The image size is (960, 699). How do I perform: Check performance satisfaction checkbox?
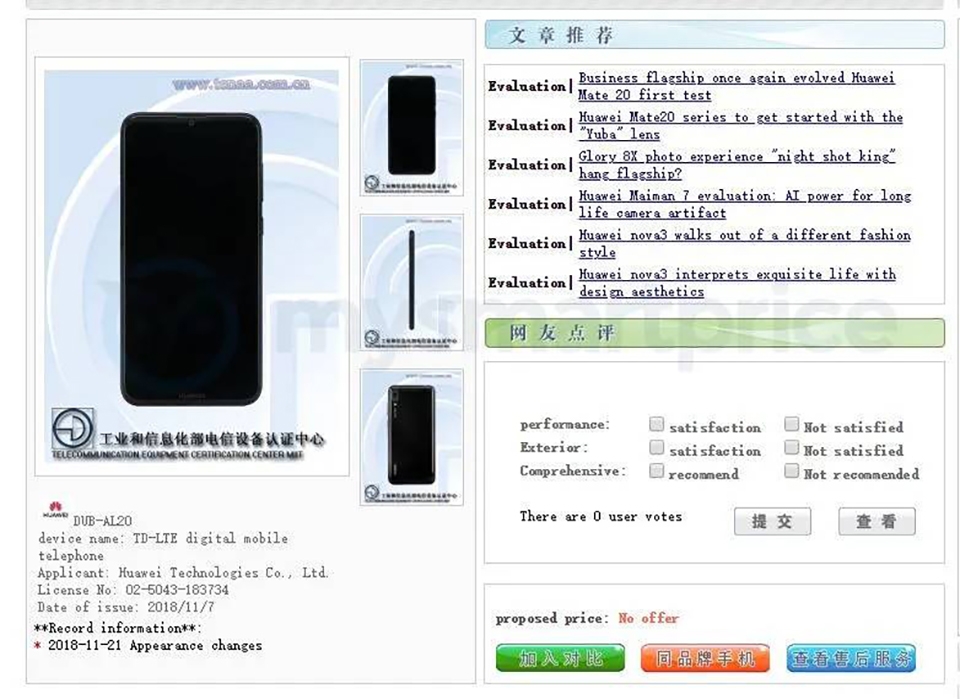tap(656, 424)
